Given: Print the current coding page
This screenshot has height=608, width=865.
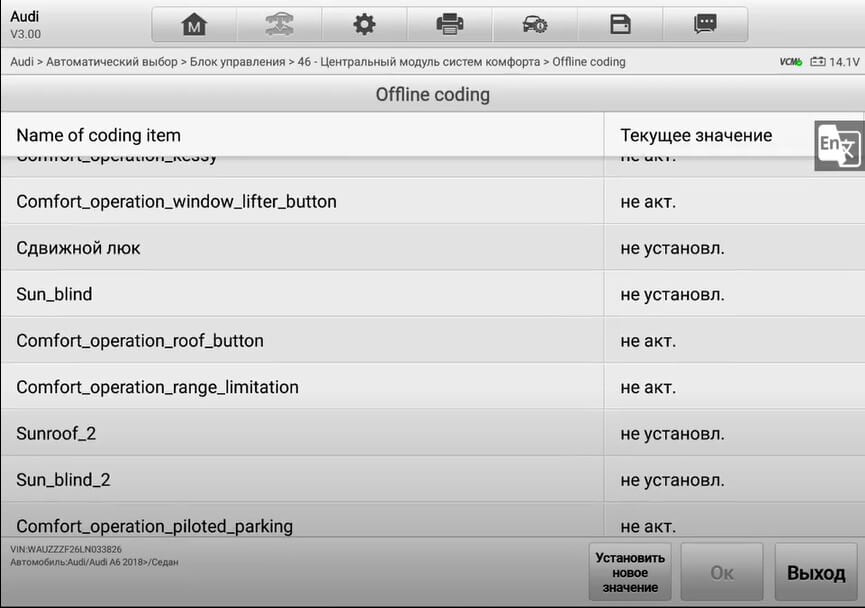Looking at the screenshot, I should (x=450, y=25).
